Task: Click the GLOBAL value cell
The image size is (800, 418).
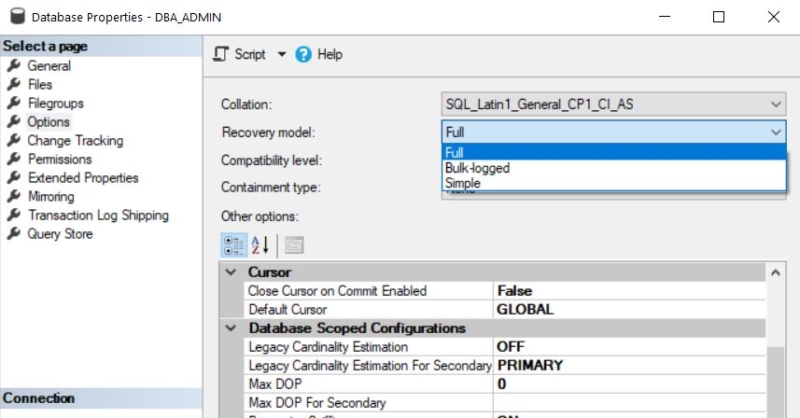Action: pyautogui.click(x=630, y=309)
